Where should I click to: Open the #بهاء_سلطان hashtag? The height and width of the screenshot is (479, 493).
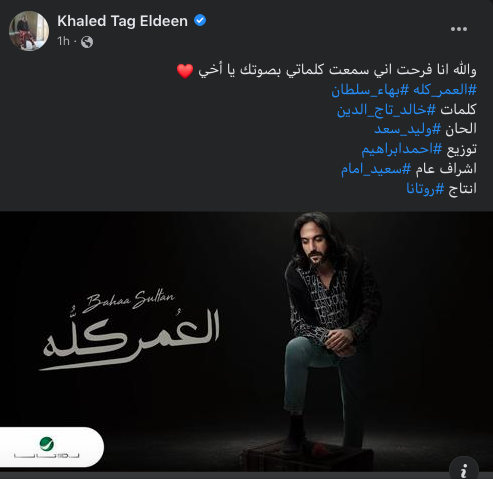370,90
